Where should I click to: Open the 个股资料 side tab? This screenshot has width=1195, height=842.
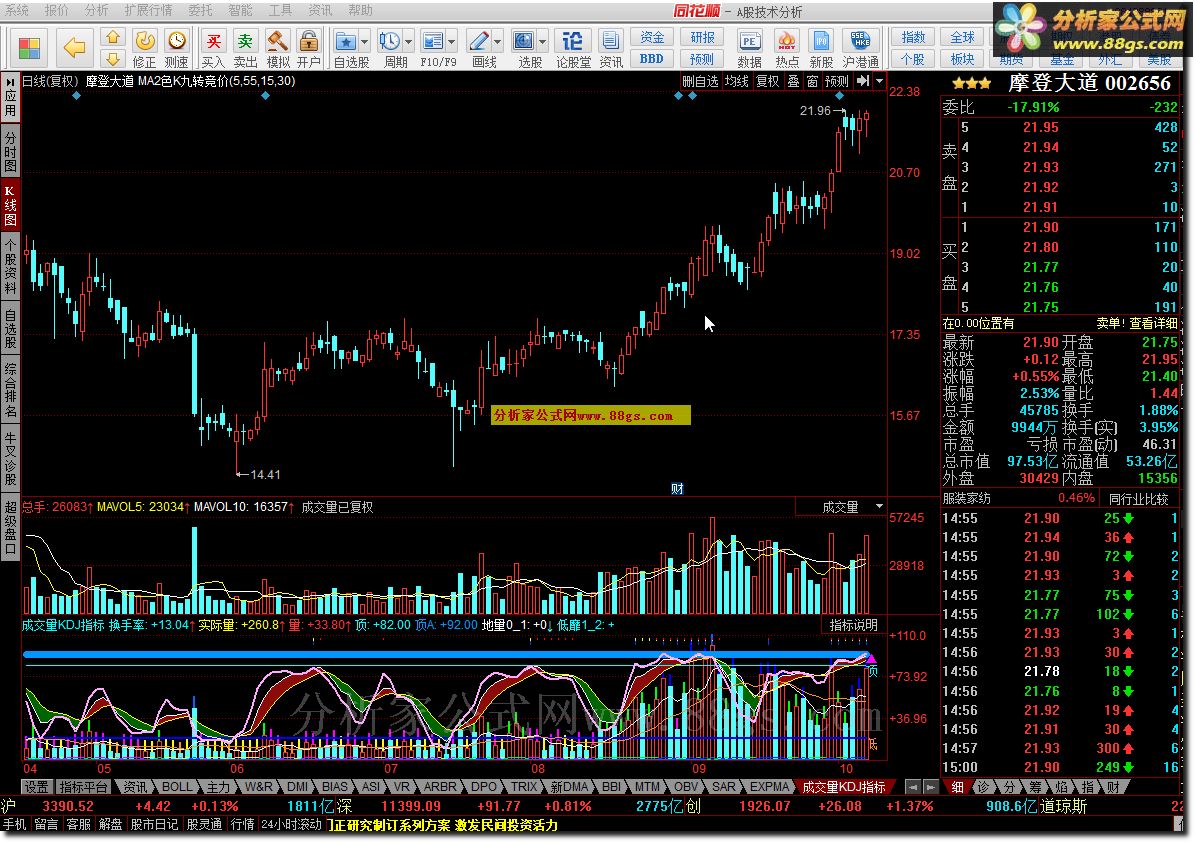(11, 266)
